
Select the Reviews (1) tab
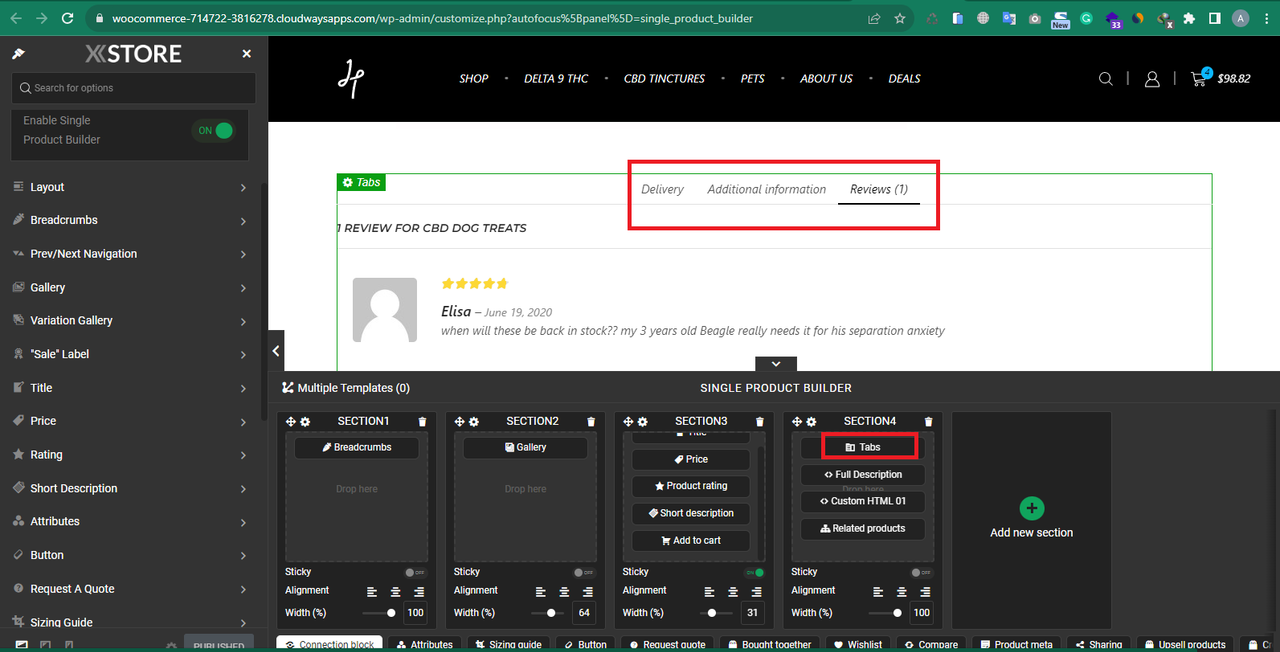tap(879, 189)
